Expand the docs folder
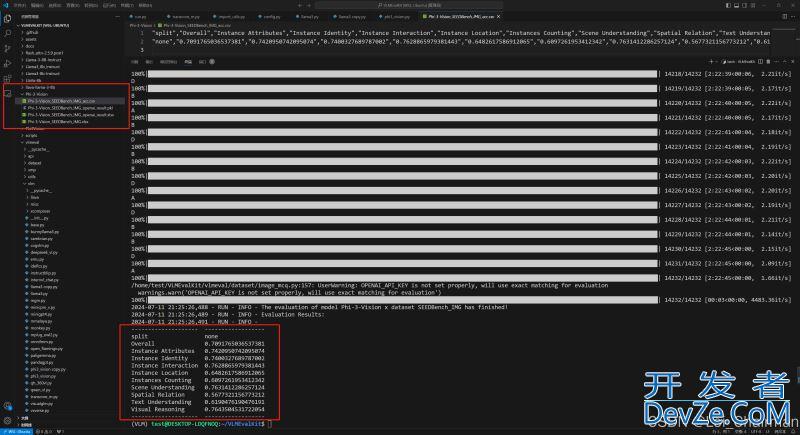The height and width of the screenshot is (435, 800). pyautogui.click(x=30, y=46)
